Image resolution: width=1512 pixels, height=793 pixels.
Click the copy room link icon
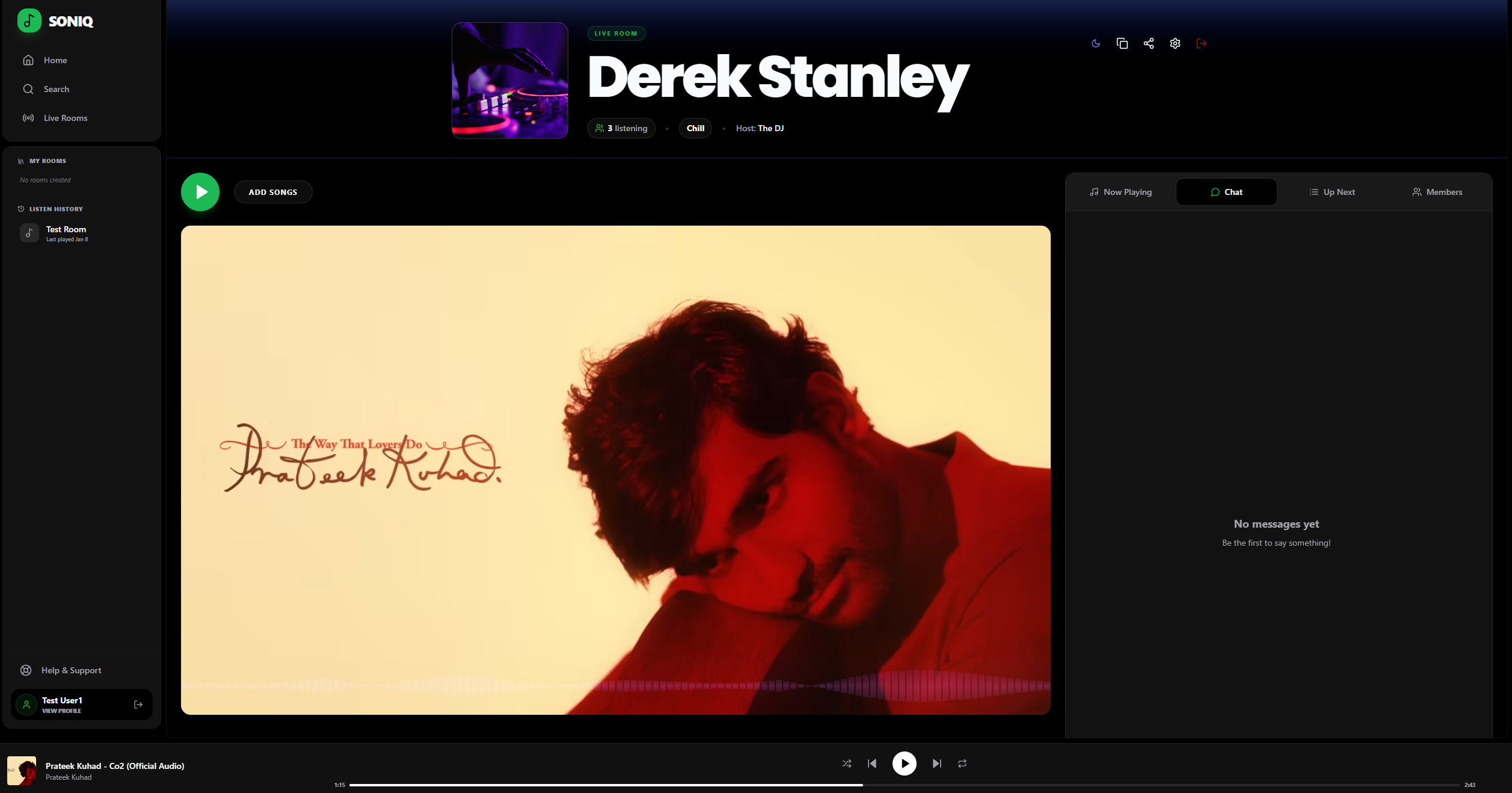(1122, 43)
